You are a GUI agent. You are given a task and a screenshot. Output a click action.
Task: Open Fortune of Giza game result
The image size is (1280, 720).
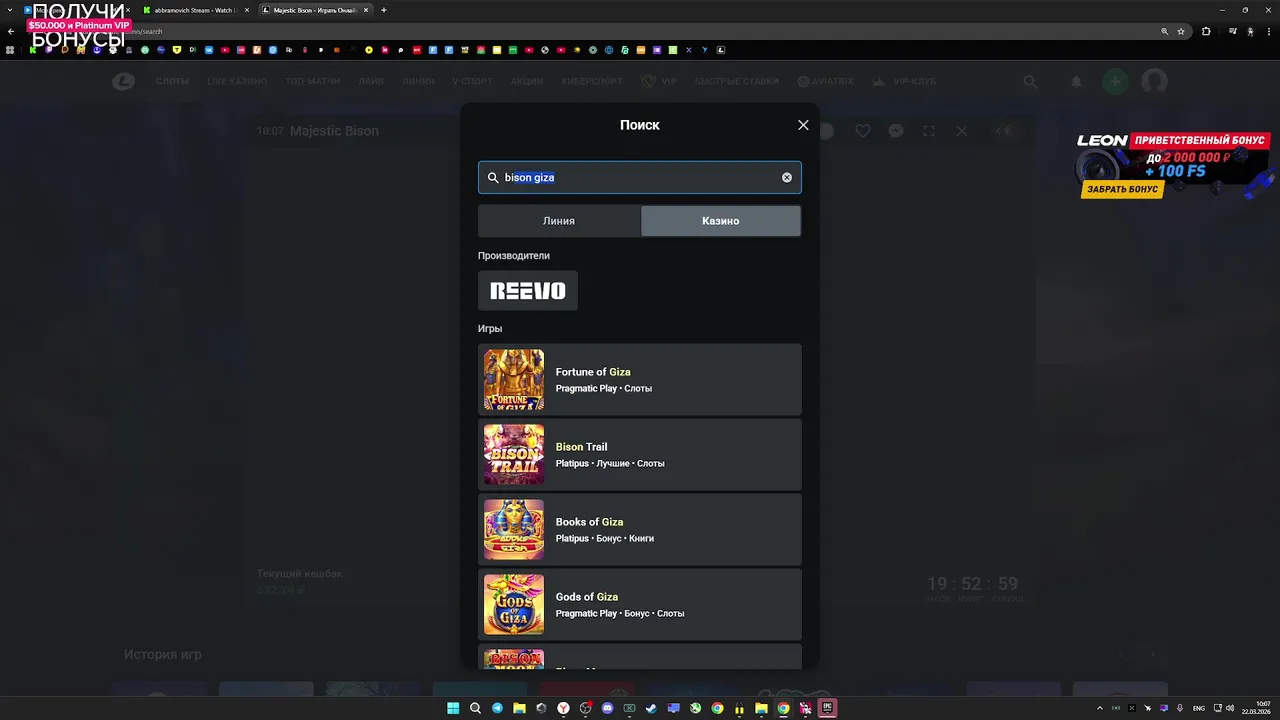click(640, 380)
